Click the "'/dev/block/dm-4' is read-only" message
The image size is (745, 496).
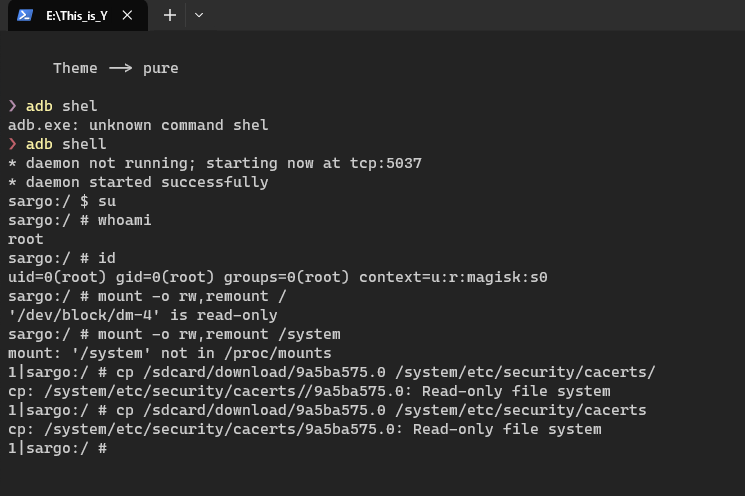(143, 315)
